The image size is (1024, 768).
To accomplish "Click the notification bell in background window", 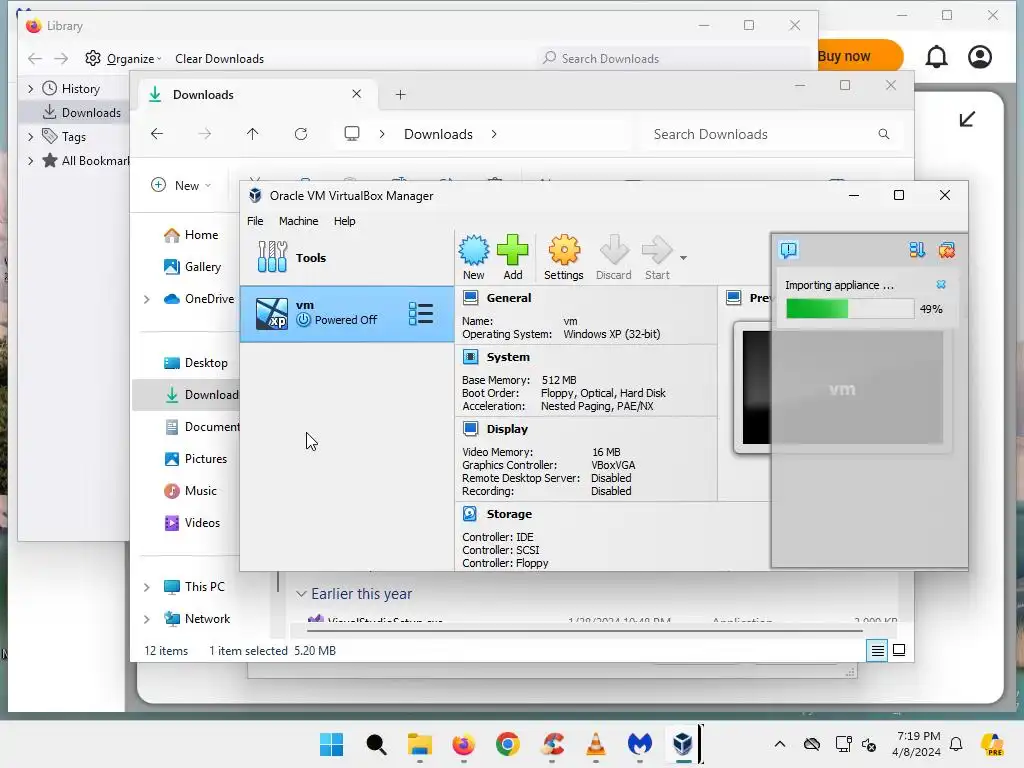I will click(x=936, y=57).
